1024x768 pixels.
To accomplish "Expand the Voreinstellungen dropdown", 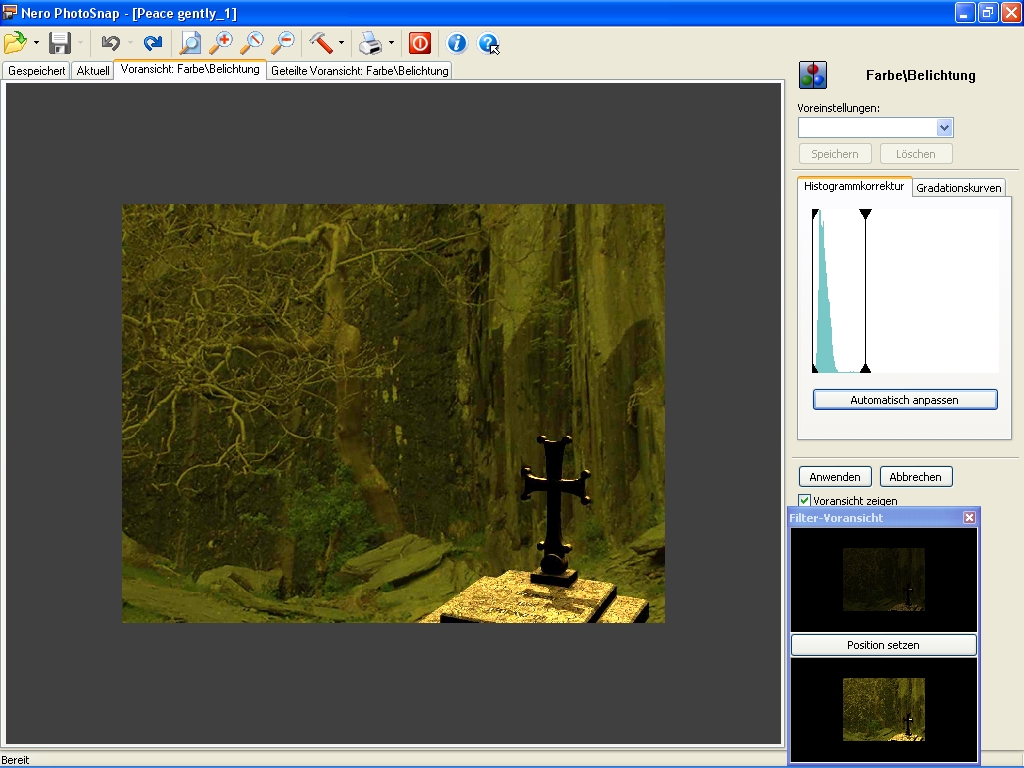I will (x=944, y=128).
